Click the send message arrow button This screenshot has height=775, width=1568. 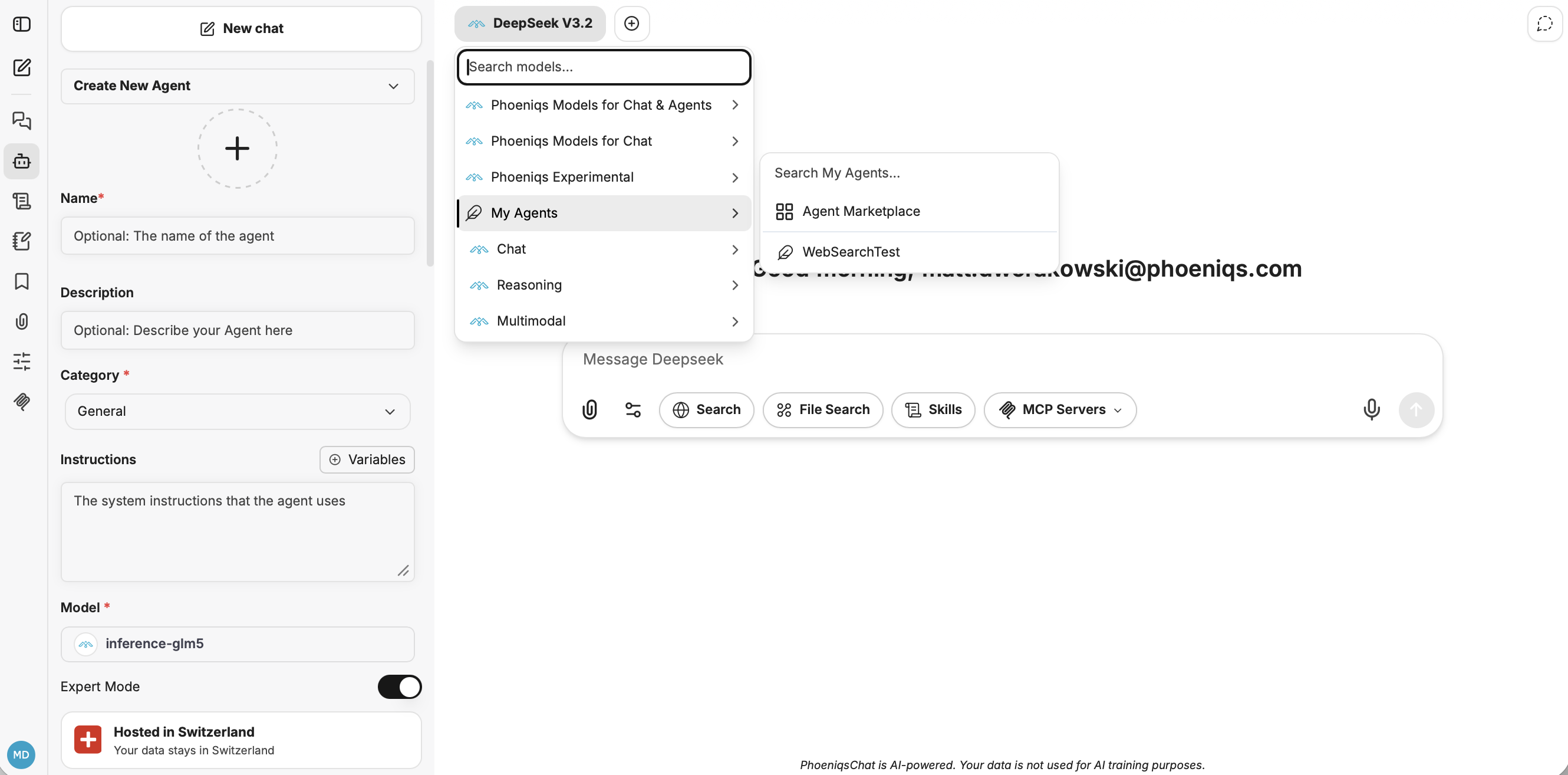pos(1417,410)
